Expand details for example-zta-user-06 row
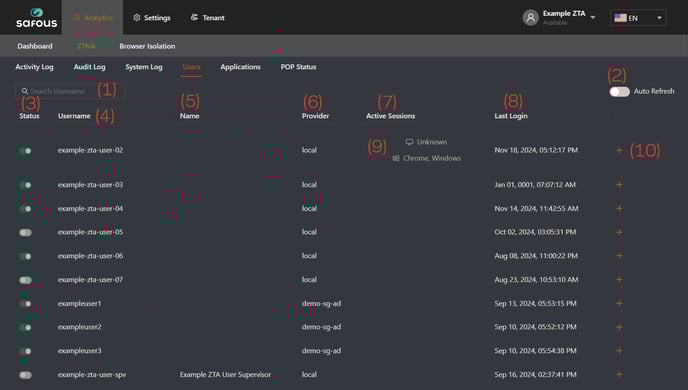 click(619, 255)
